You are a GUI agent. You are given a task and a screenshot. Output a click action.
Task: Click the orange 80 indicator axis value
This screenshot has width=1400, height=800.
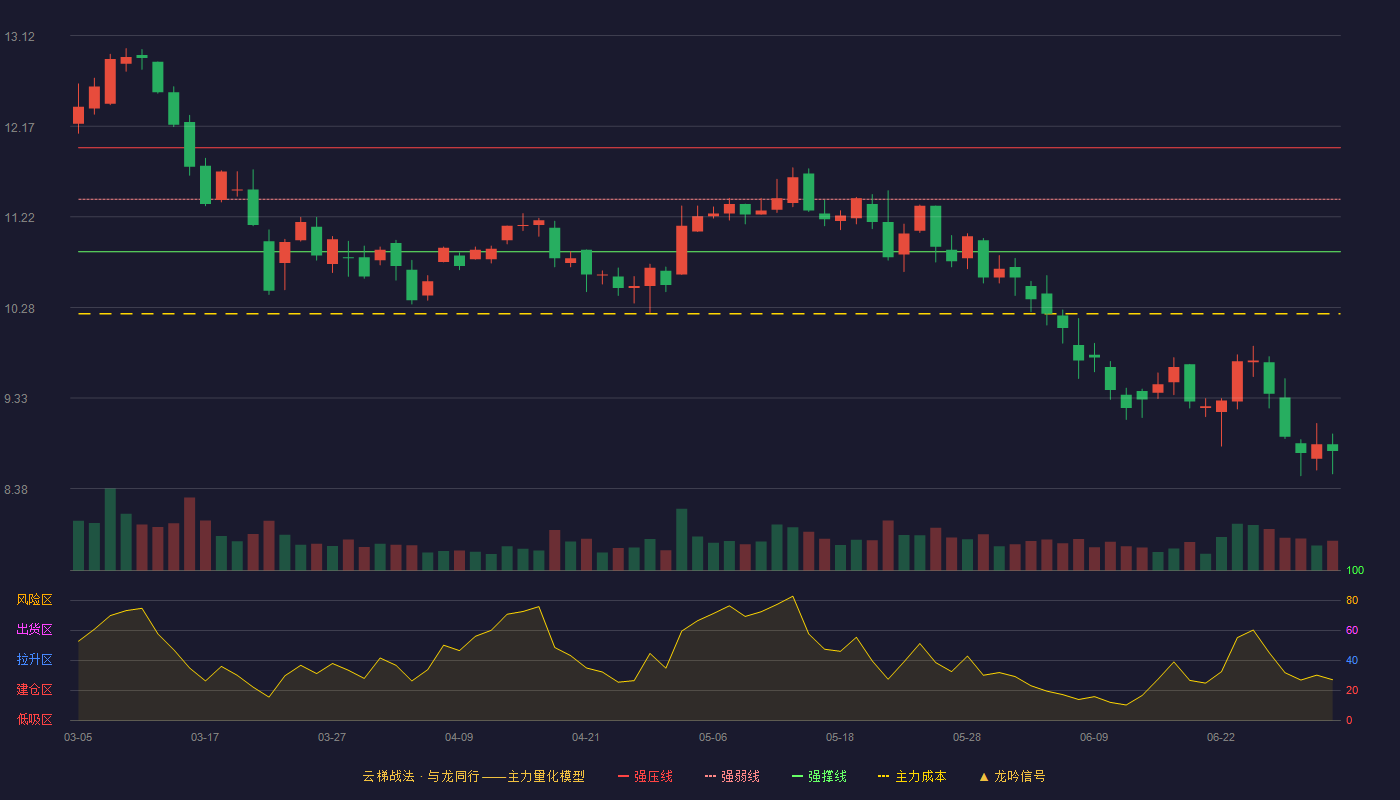click(1352, 601)
